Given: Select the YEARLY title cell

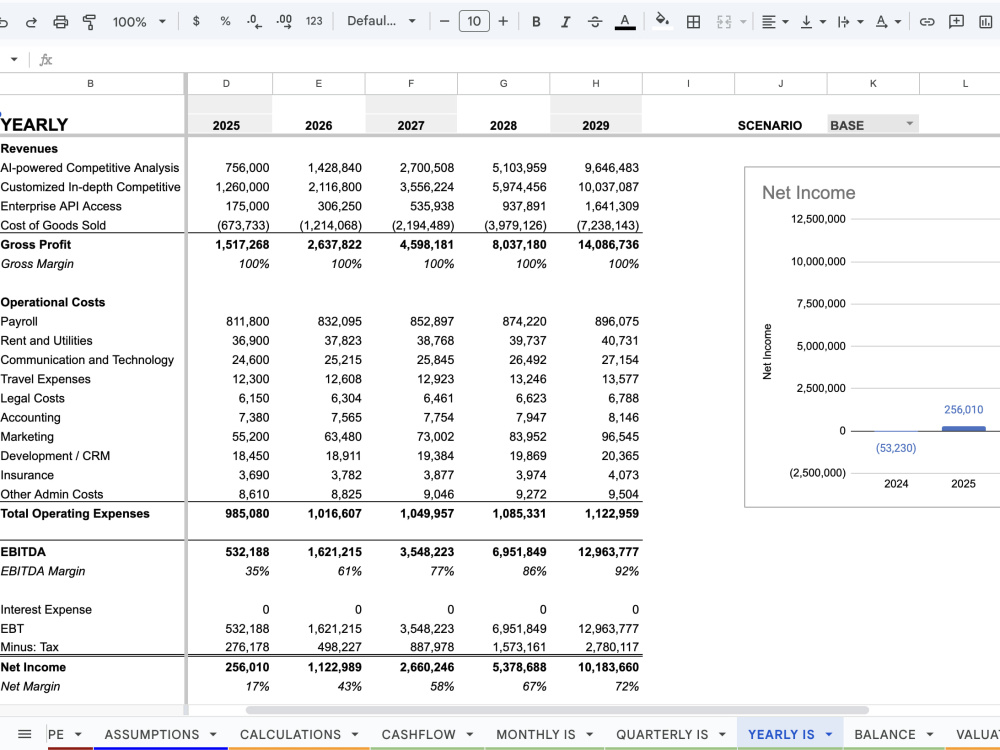Looking at the screenshot, I should click(34, 124).
